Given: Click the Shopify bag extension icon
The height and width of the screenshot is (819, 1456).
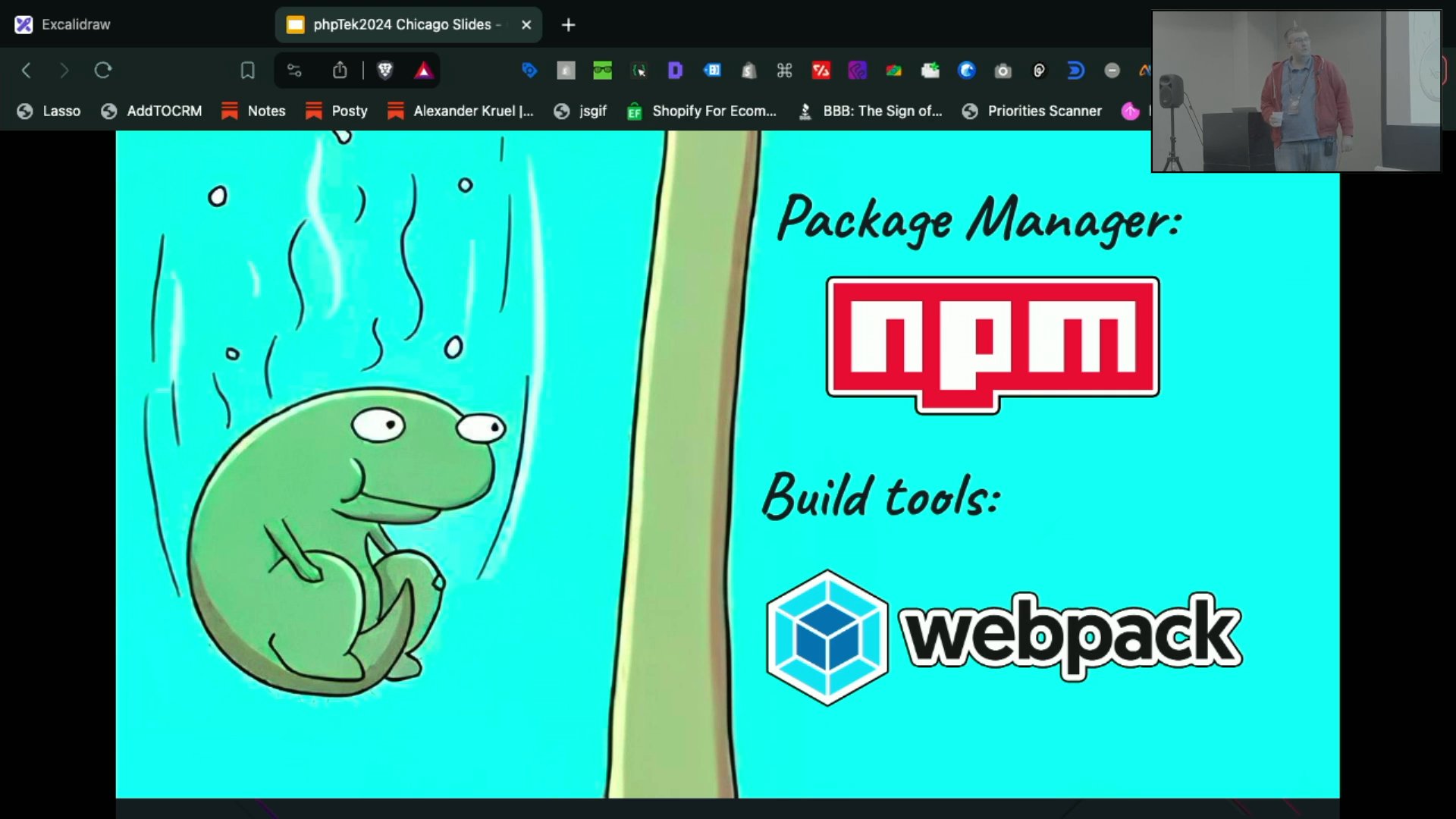Looking at the screenshot, I should [x=748, y=71].
